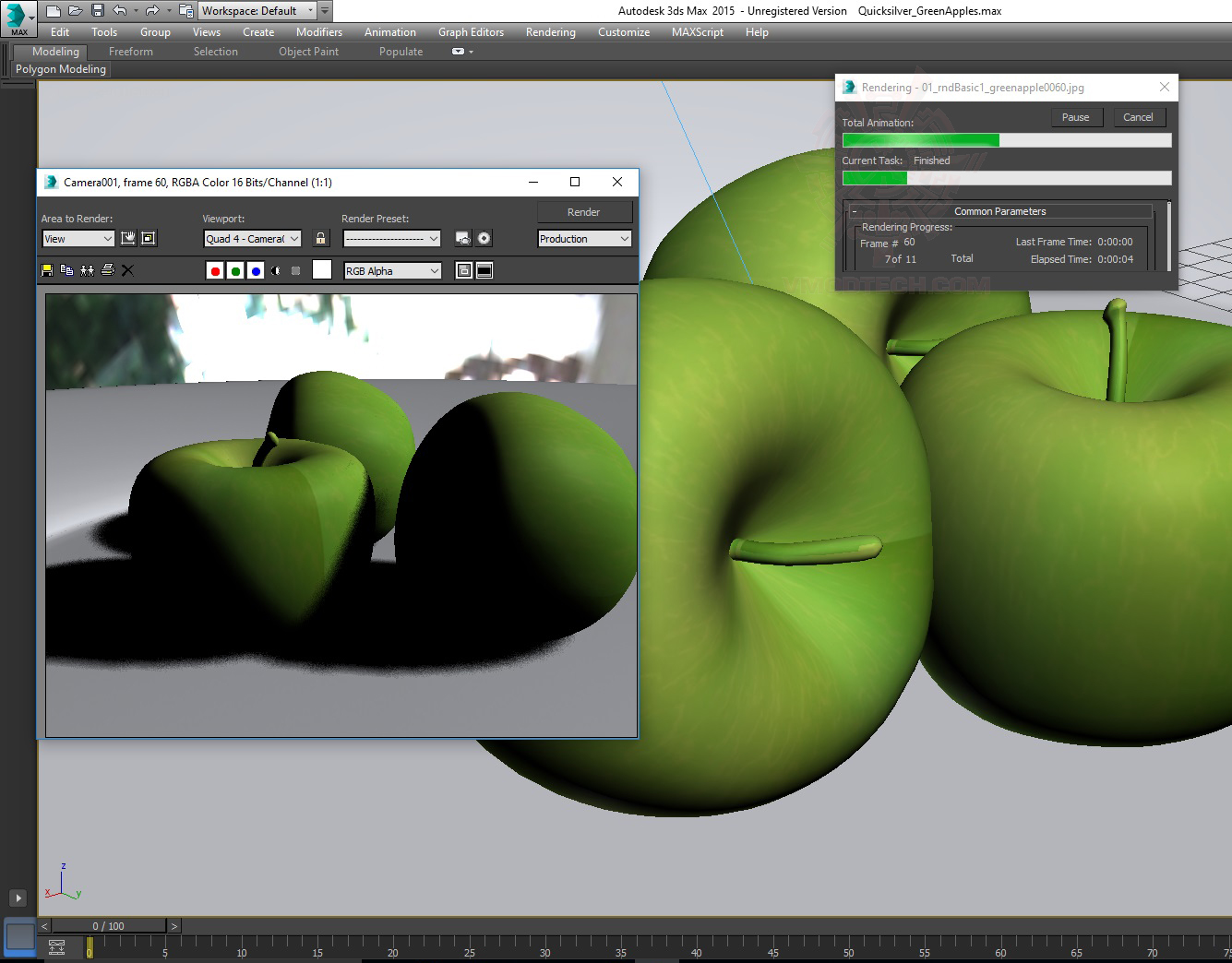Viewport: 1232px width, 963px height.
Task: Open Environment and Effects dialog icon
Action: coord(484,239)
